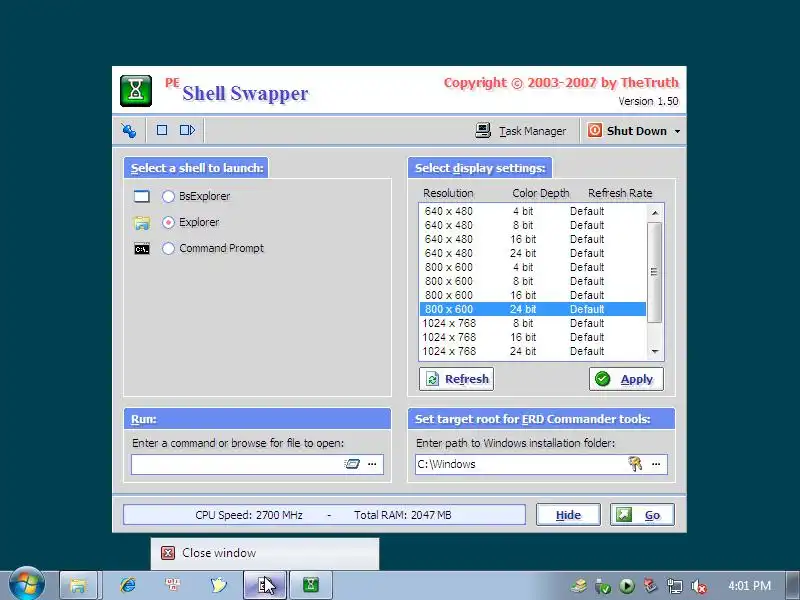Viewport: 800px width, 600px height.
Task: Select 1024 x 768 24 bit row
Action: pos(533,352)
